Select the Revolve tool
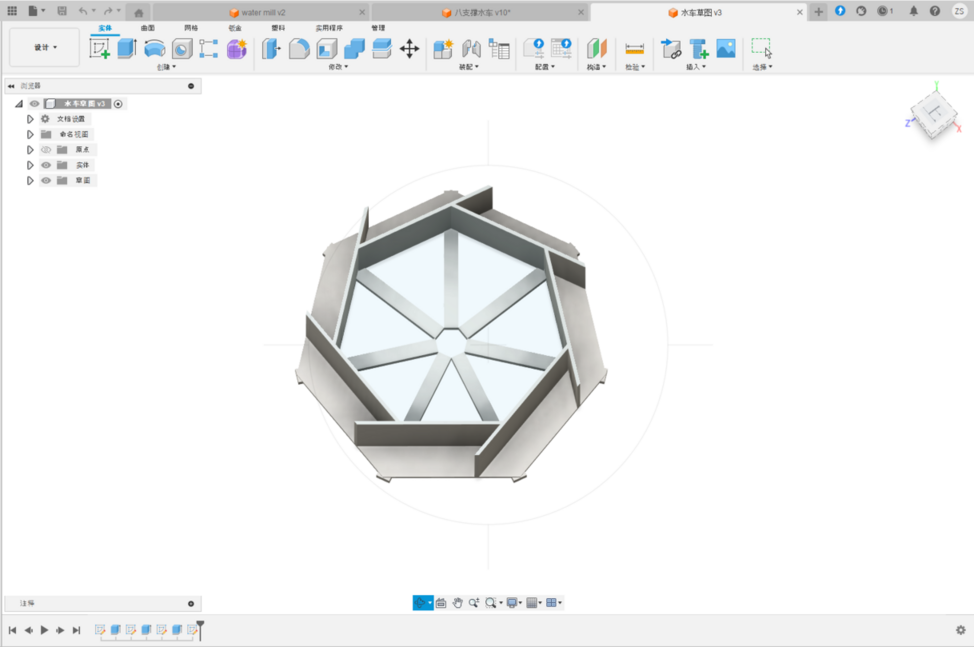Screen dimensions: 974x647 (x=154, y=49)
